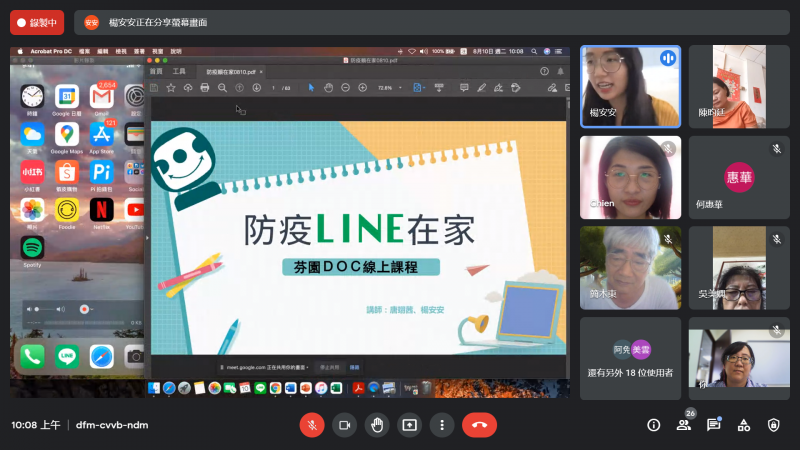This screenshot has height=450, width=800.
Task: Click the 隱藏 link on sharing bar
Action: 355,367
